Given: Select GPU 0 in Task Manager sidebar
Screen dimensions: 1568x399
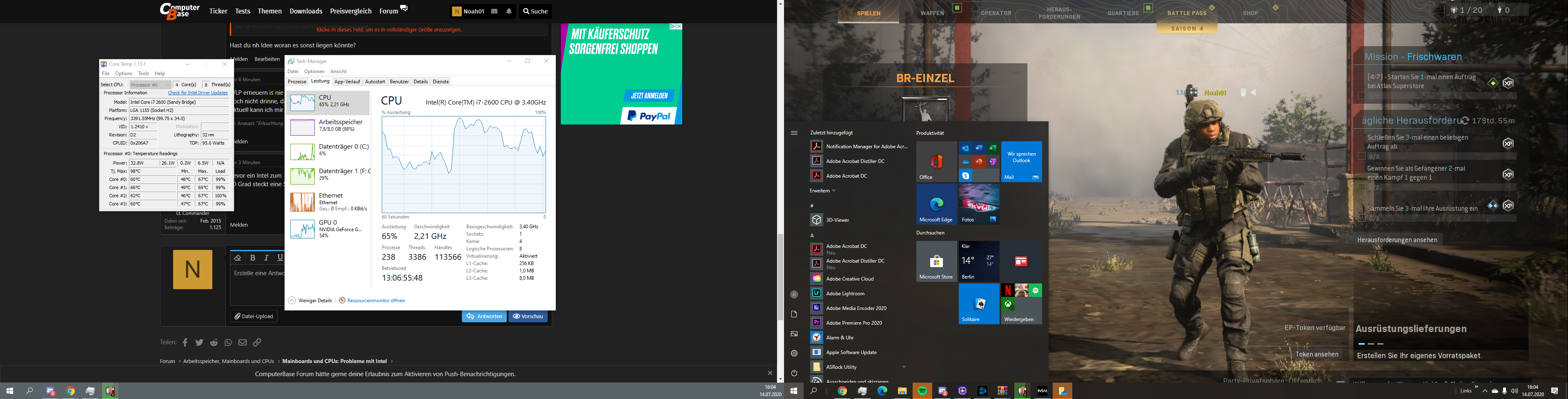Looking at the screenshot, I should (x=328, y=229).
